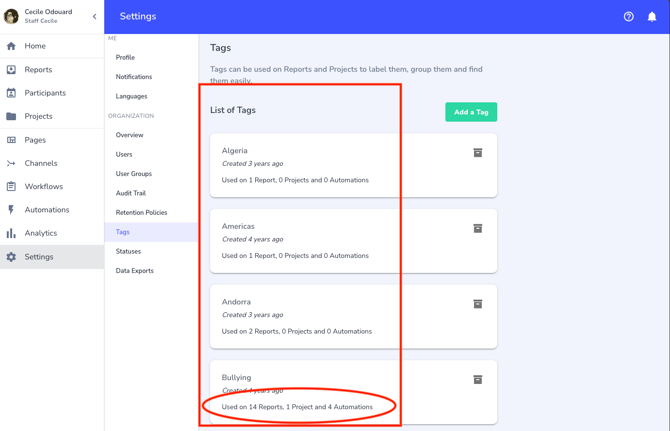Open Reports from the sidebar
670x431 pixels.
click(x=38, y=70)
